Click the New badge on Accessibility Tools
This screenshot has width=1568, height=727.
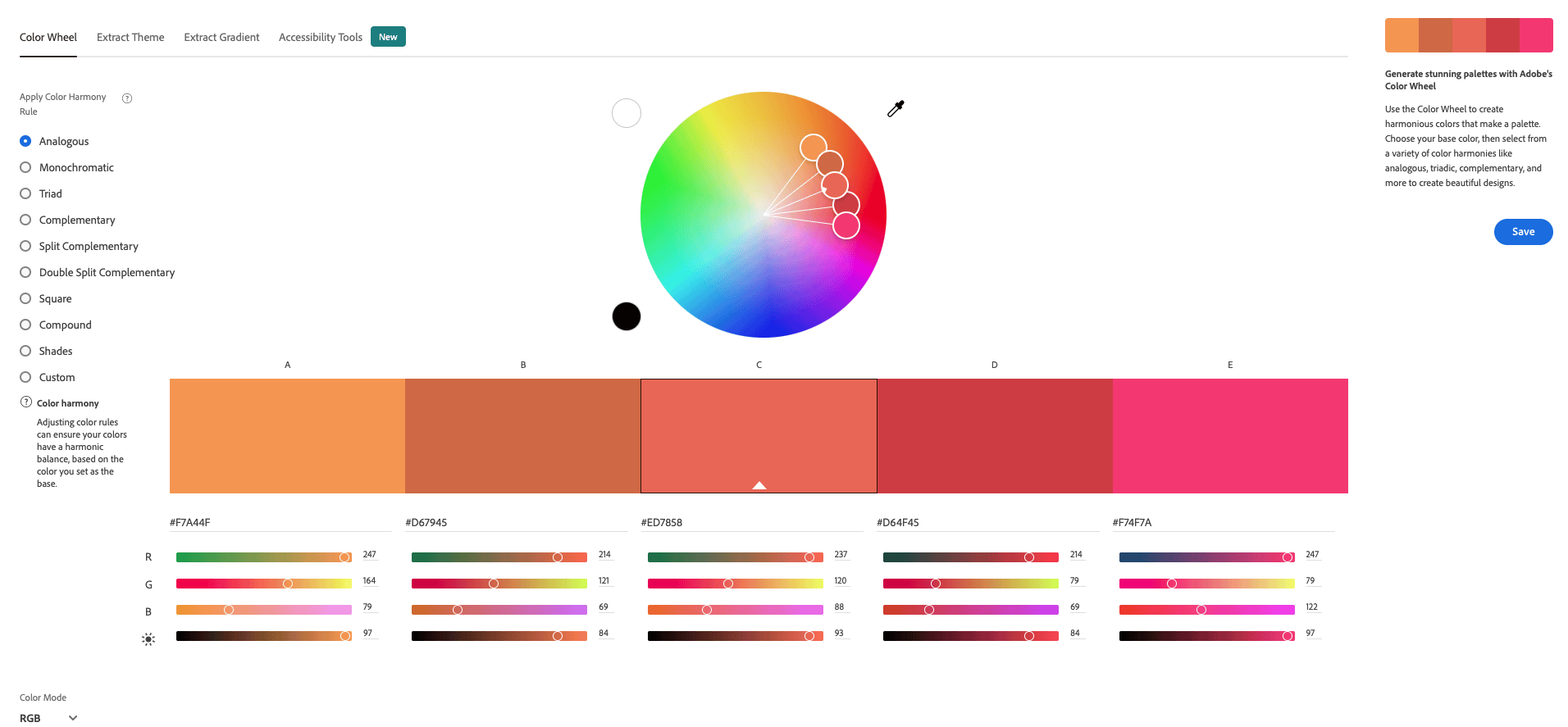[387, 36]
